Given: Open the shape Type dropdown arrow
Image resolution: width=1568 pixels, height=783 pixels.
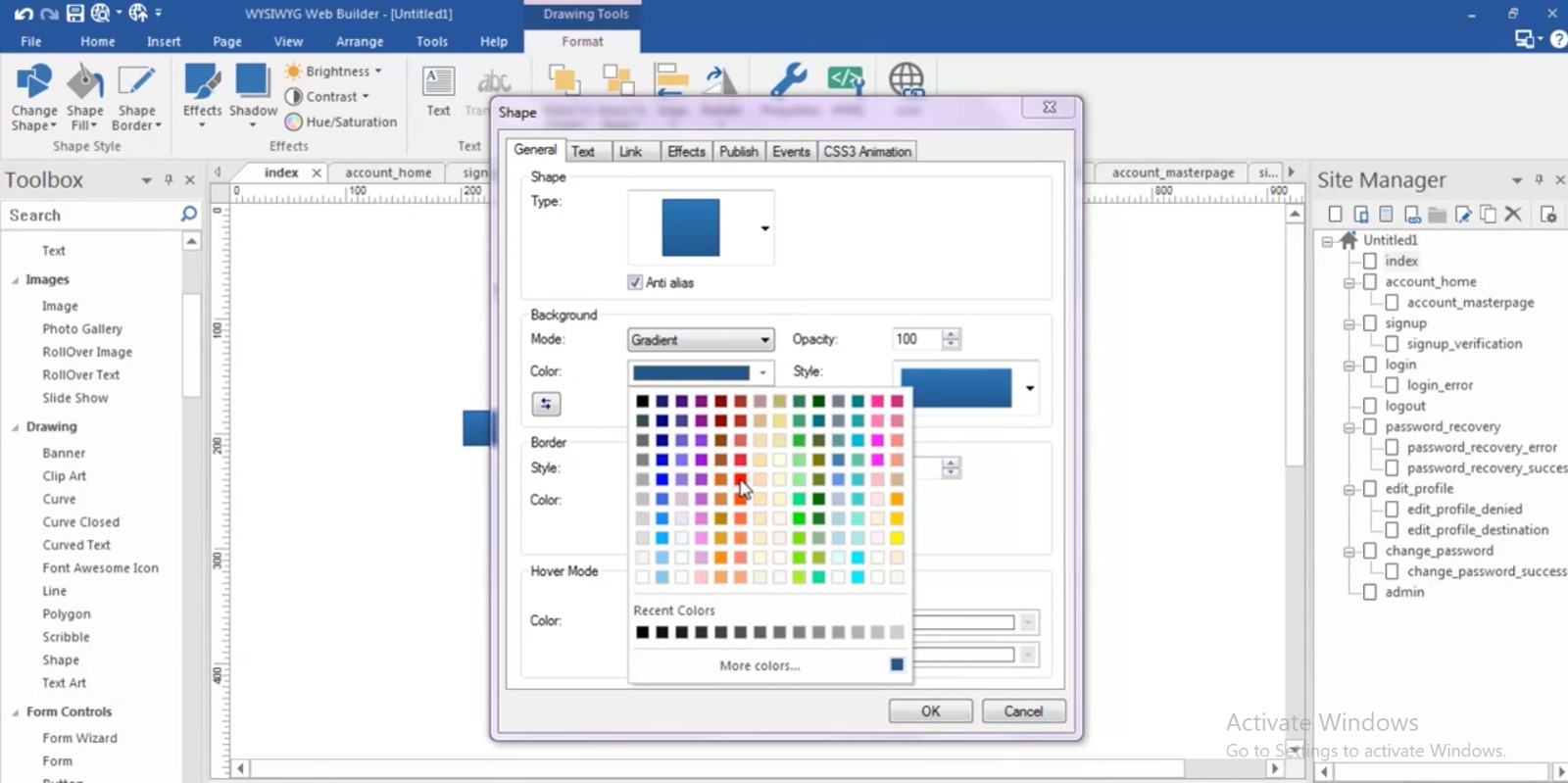Looking at the screenshot, I should [764, 228].
